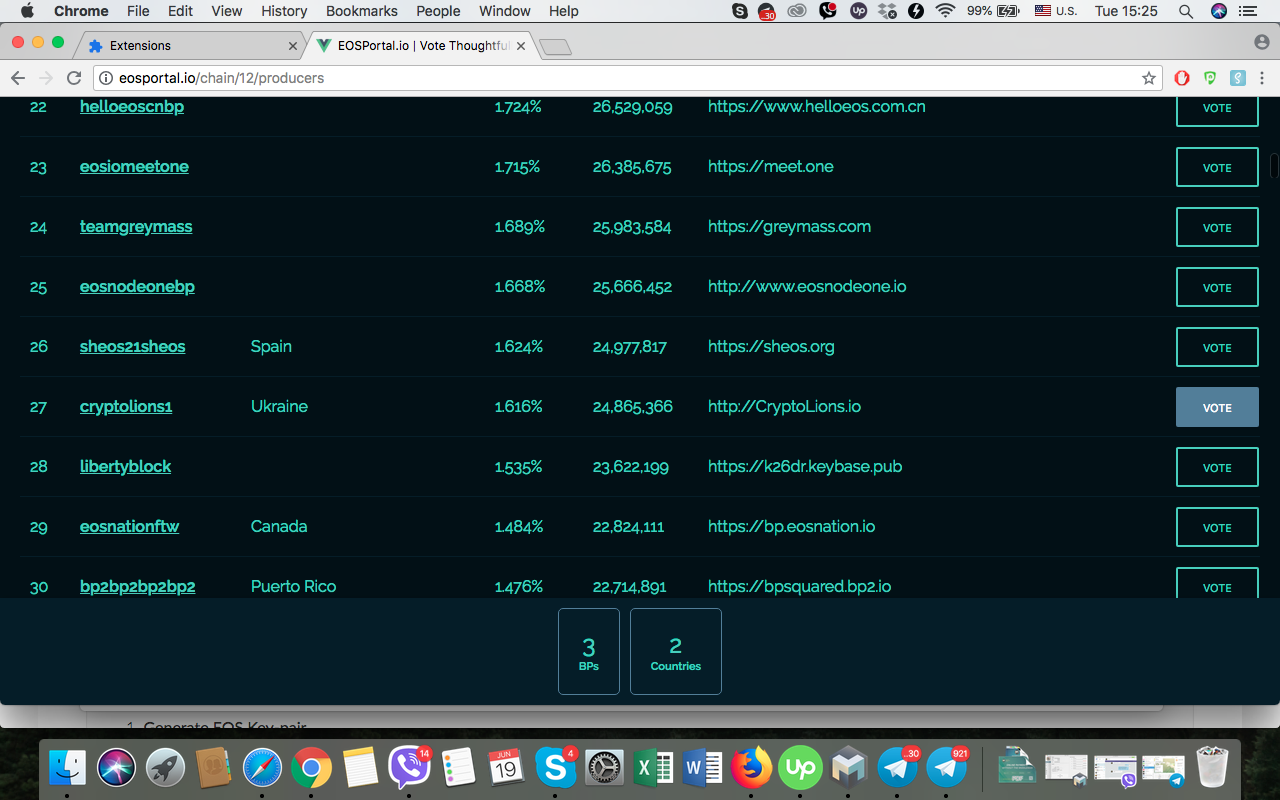Click the 3 BPs counter box
This screenshot has height=800, width=1280.
click(x=589, y=651)
